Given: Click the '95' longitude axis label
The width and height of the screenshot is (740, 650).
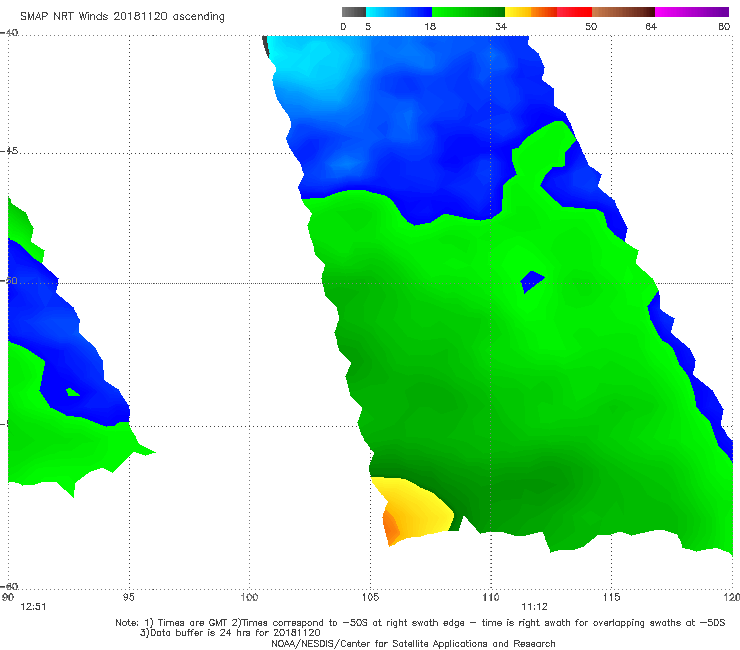Looking at the screenshot, I should click(128, 598).
